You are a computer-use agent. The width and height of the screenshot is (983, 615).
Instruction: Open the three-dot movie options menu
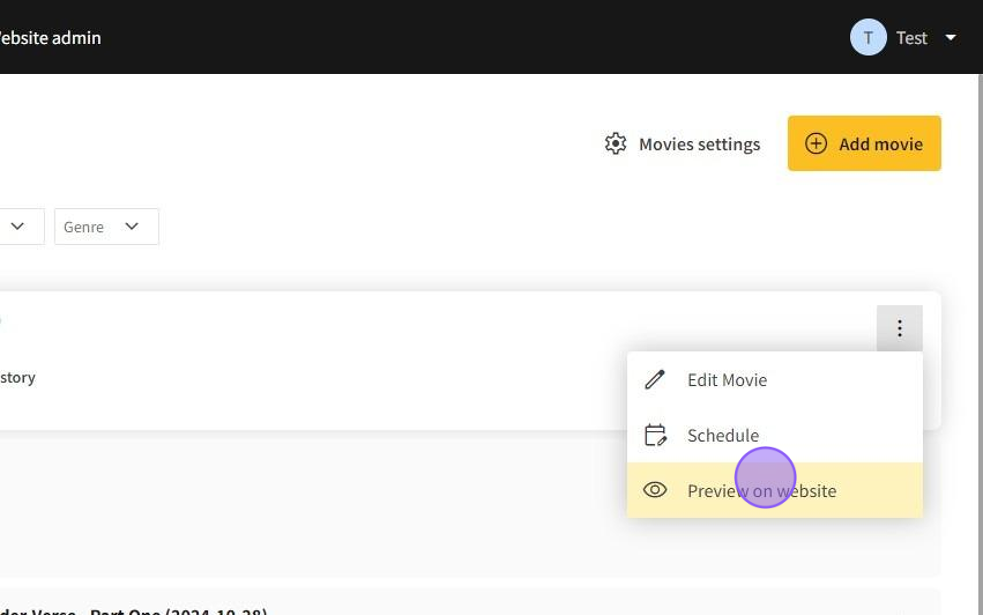point(899,328)
